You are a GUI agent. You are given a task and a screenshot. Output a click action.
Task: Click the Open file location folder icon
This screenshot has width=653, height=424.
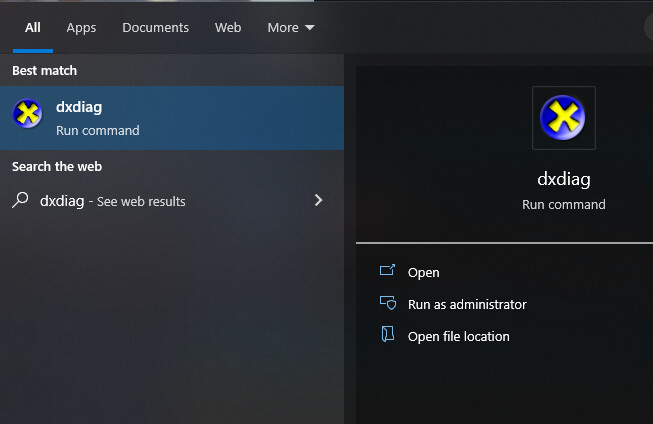click(388, 334)
